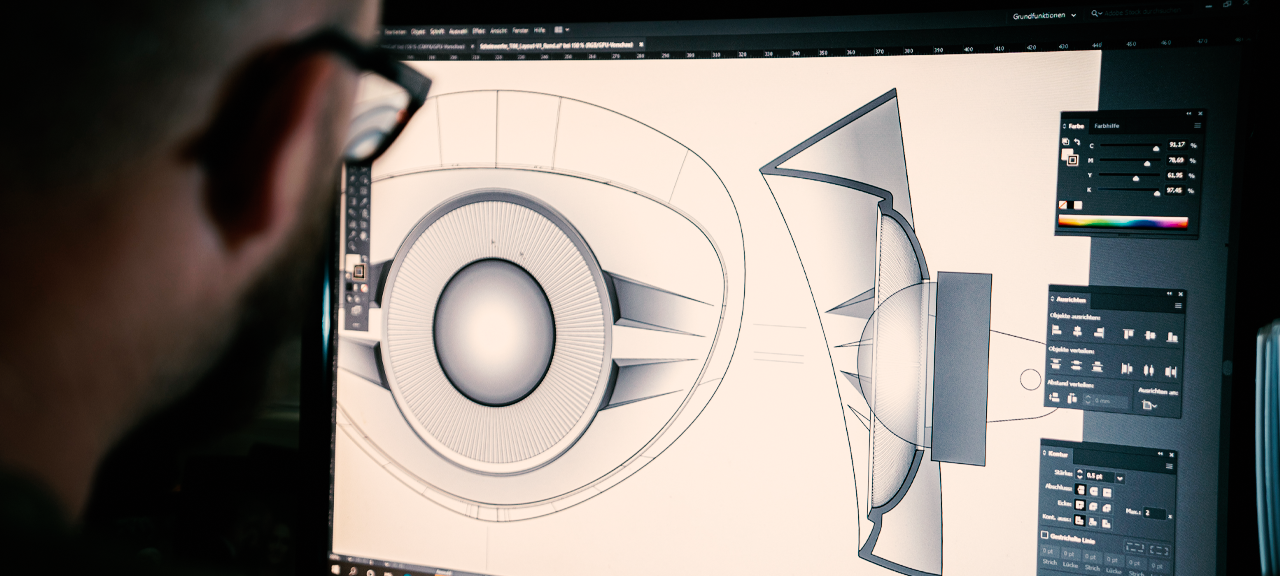Click the white color swatch below the CMYK sliders

[1076, 204]
